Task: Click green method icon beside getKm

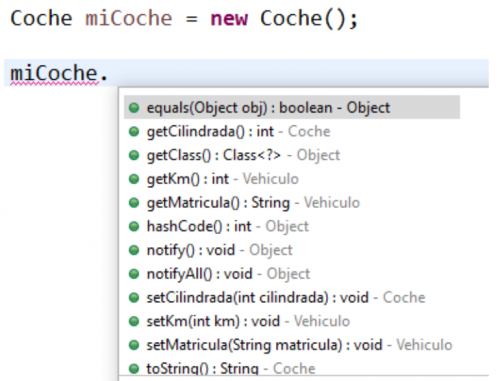Action: (134, 179)
